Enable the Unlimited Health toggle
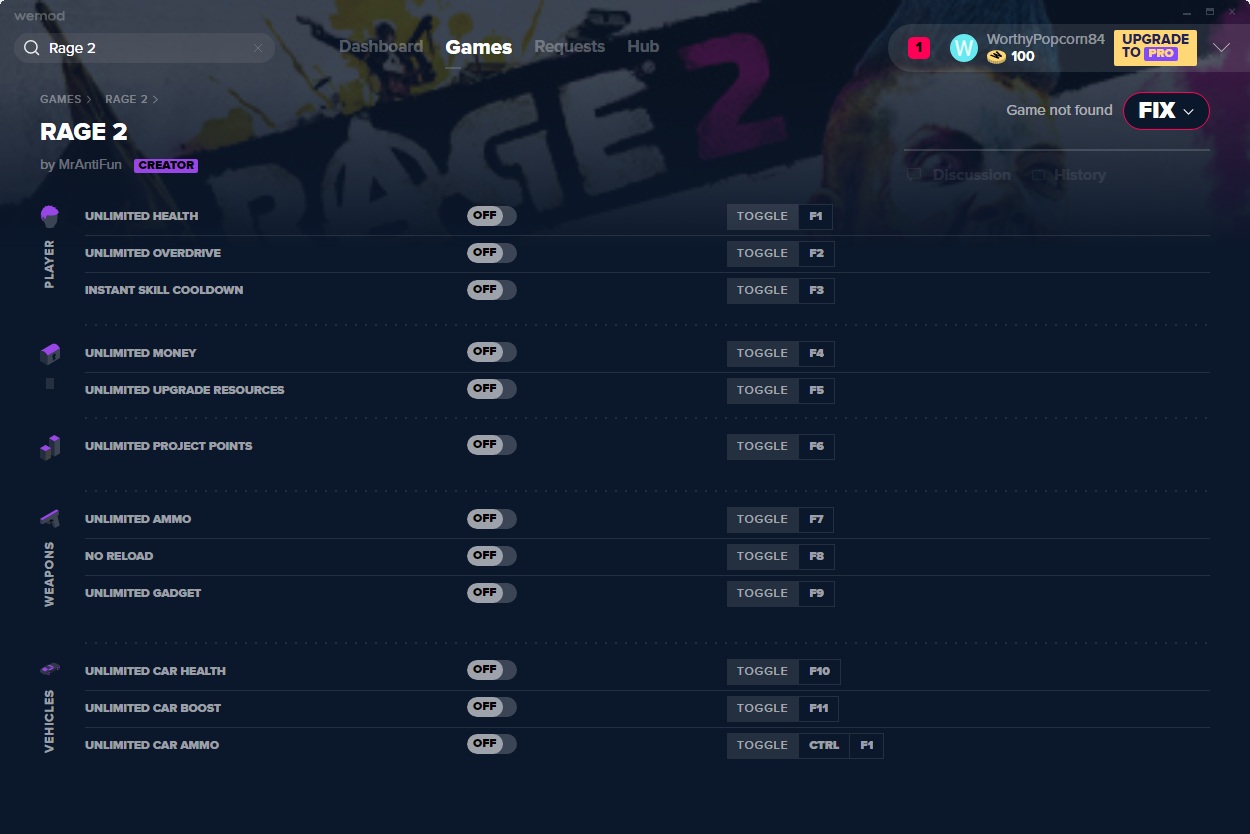This screenshot has width=1250, height=834. [491, 216]
